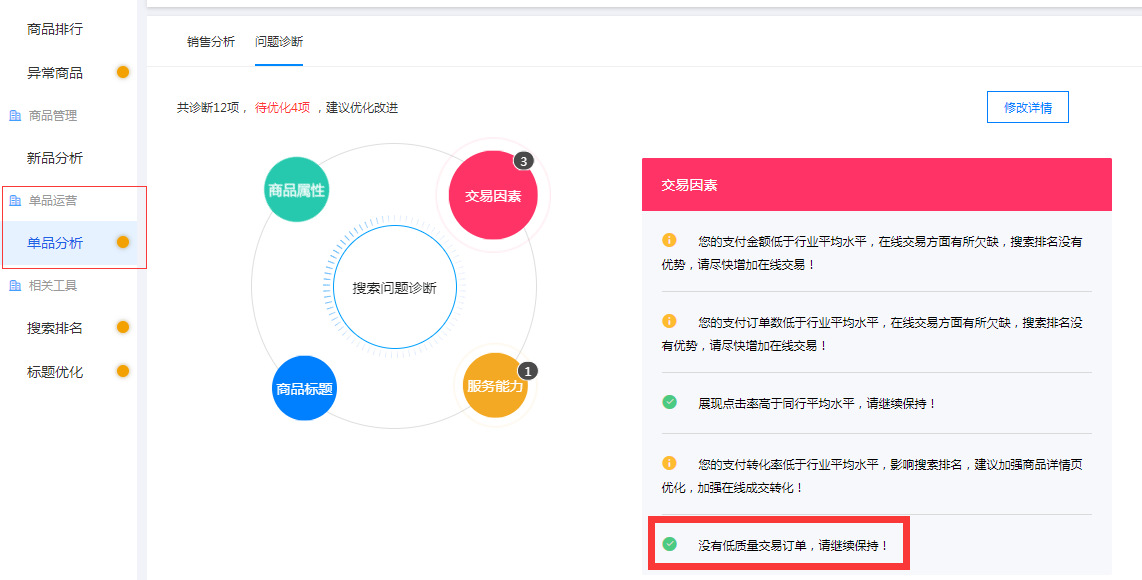1142x580 pixels.
Task: Open 商品排行 in the sidebar
Action: (x=55, y=29)
